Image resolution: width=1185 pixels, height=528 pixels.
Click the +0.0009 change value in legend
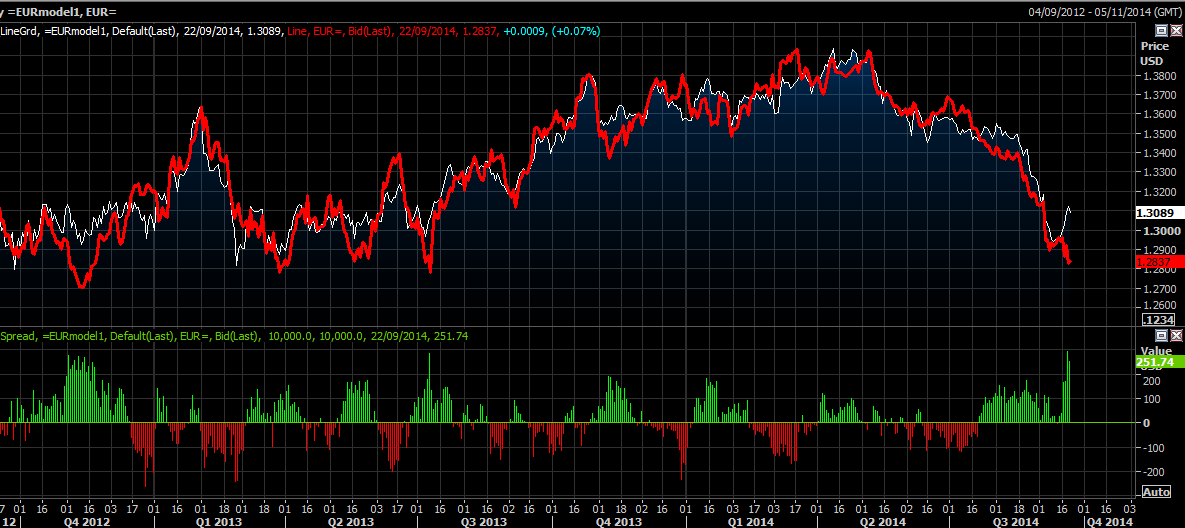[x=524, y=32]
